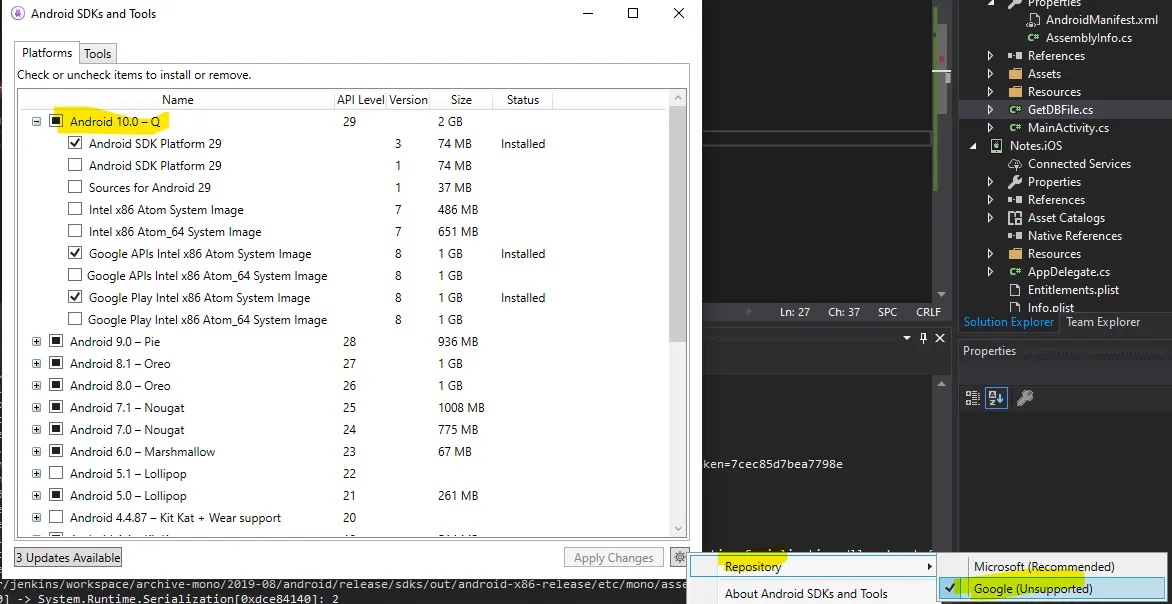1172x604 pixels.
Task: Open About Android SDKs and Tools
Action: coord(806,594)
